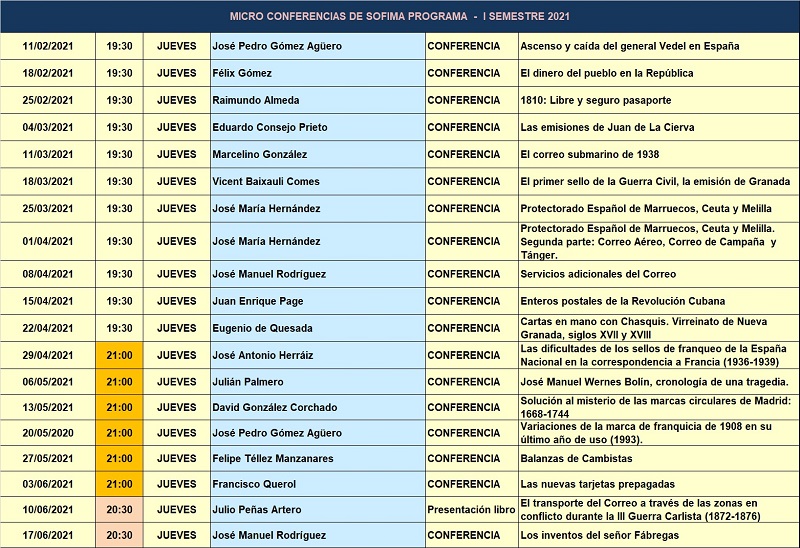The height and width of the screenshot is (548, 800).
Task: Click José Manuel Rodríguez in the 17/06/2021 row
Action: coord(269,535)
